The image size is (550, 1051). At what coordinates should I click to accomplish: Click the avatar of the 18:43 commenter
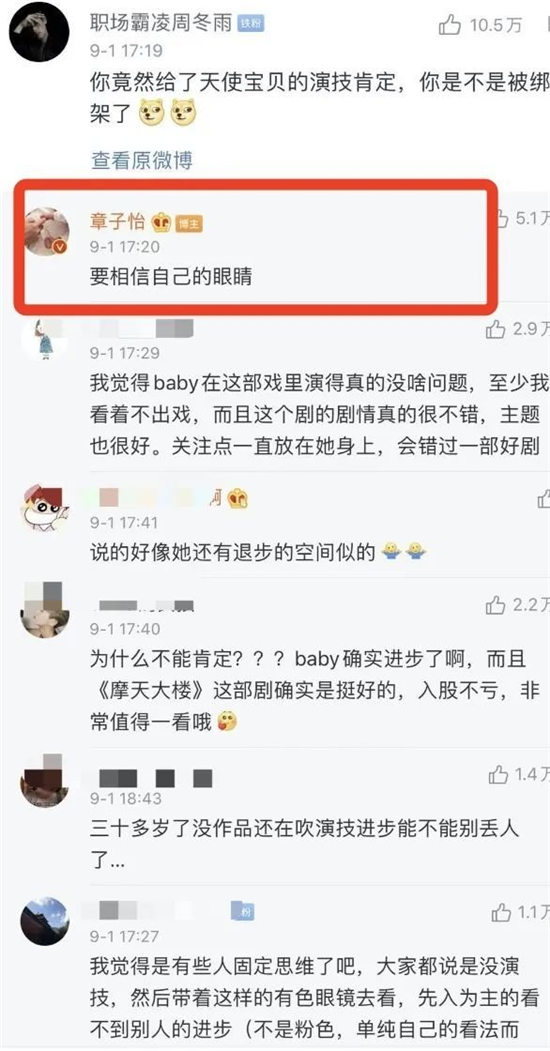pyautogui.click(x=44, y=782)
